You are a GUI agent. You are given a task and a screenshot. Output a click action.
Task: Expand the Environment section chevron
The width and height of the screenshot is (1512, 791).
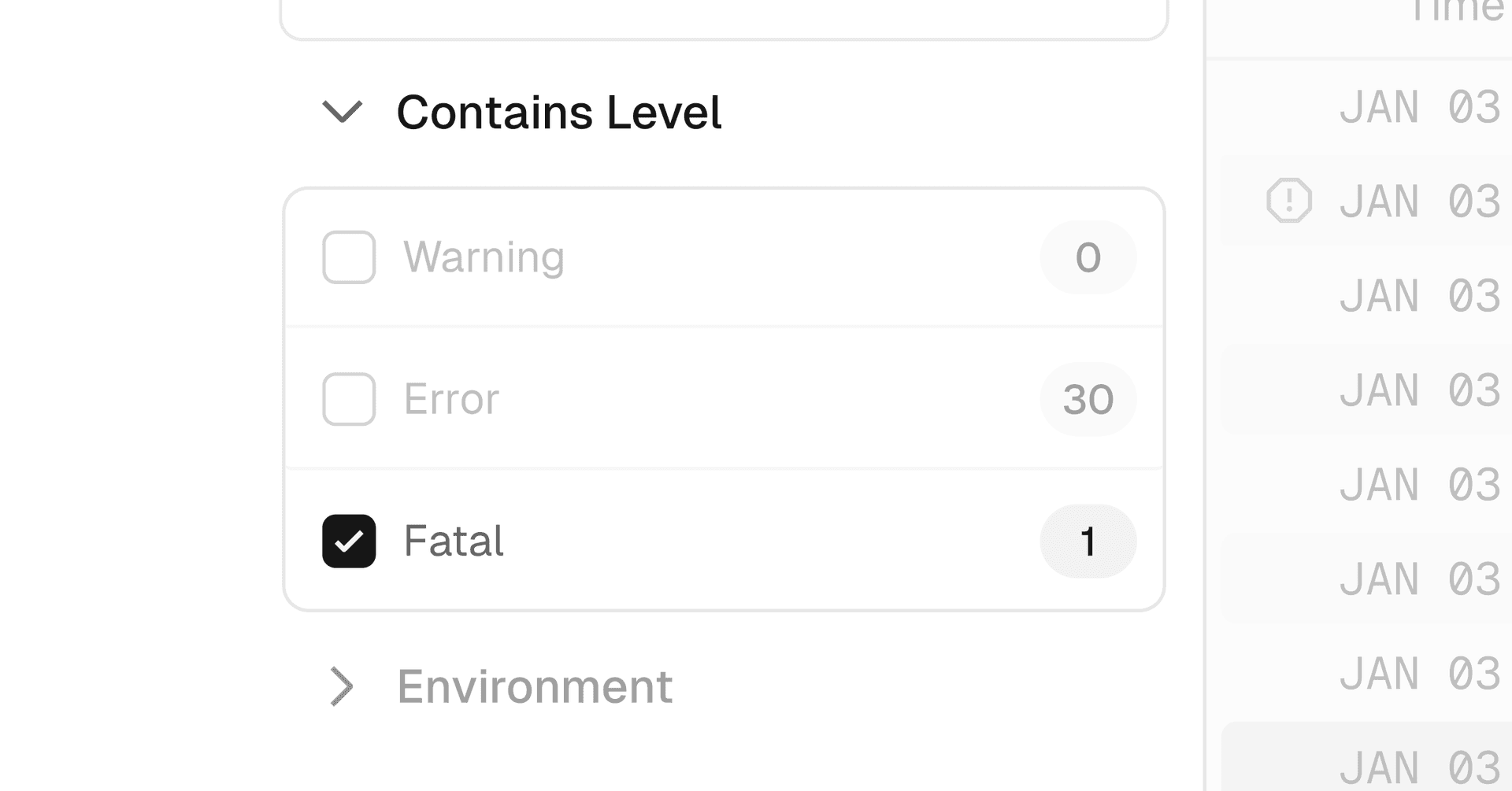pos(342,686)
